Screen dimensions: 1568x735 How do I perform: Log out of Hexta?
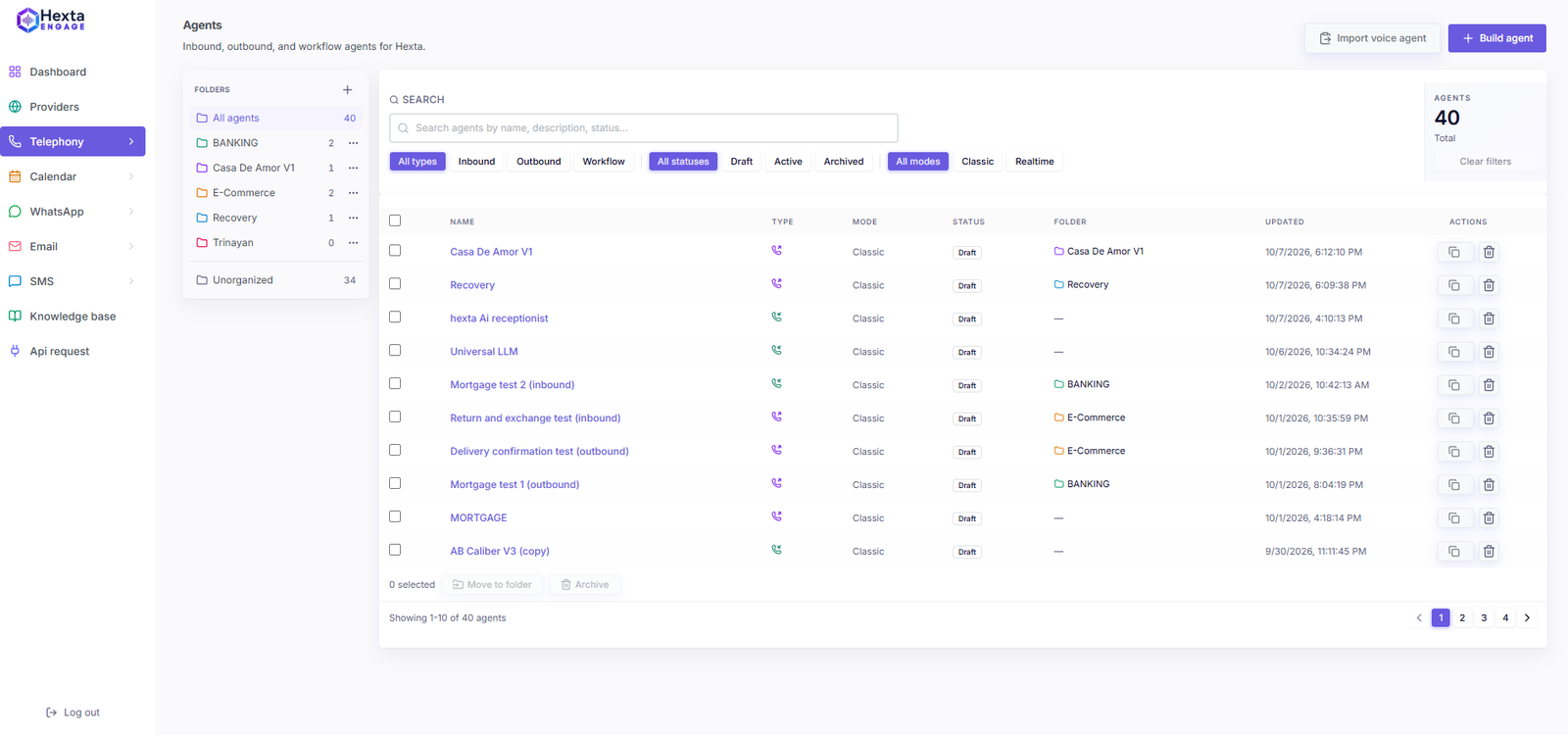[x=73, y=713]
